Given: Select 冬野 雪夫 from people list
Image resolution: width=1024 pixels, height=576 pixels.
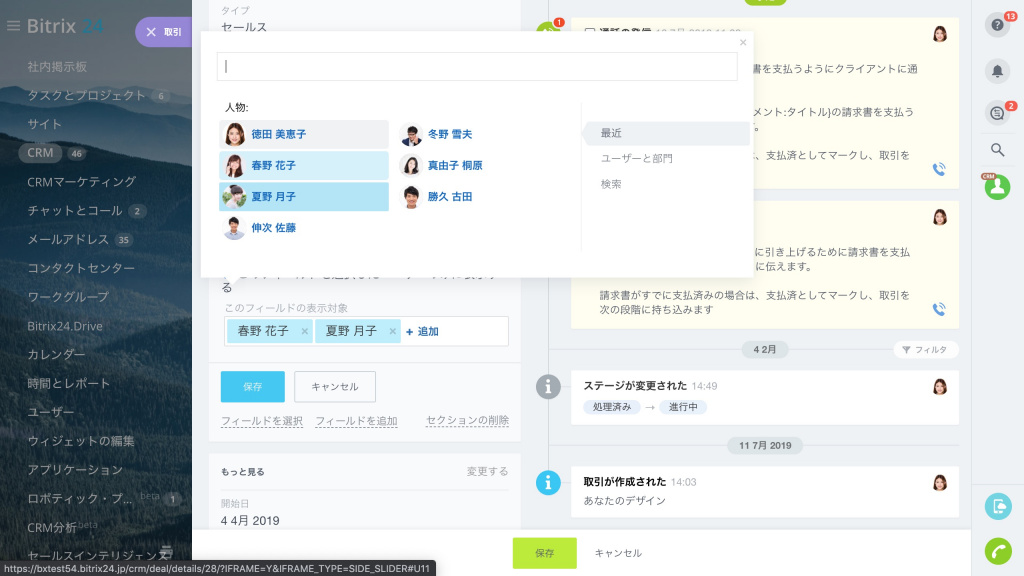Looking at the screenshot, I should (449, 134).
